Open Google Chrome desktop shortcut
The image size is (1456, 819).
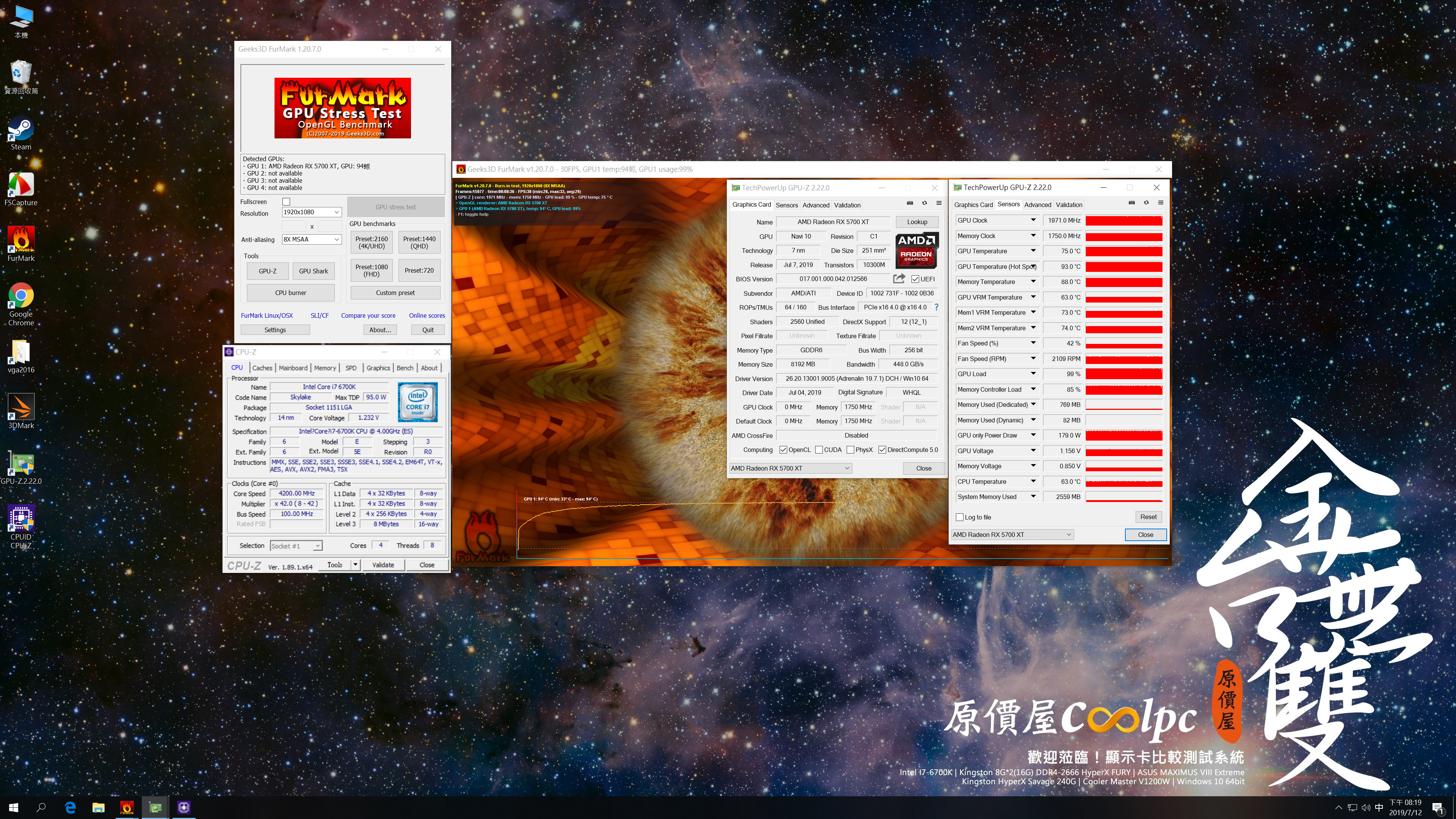click(x=21, y=304)
